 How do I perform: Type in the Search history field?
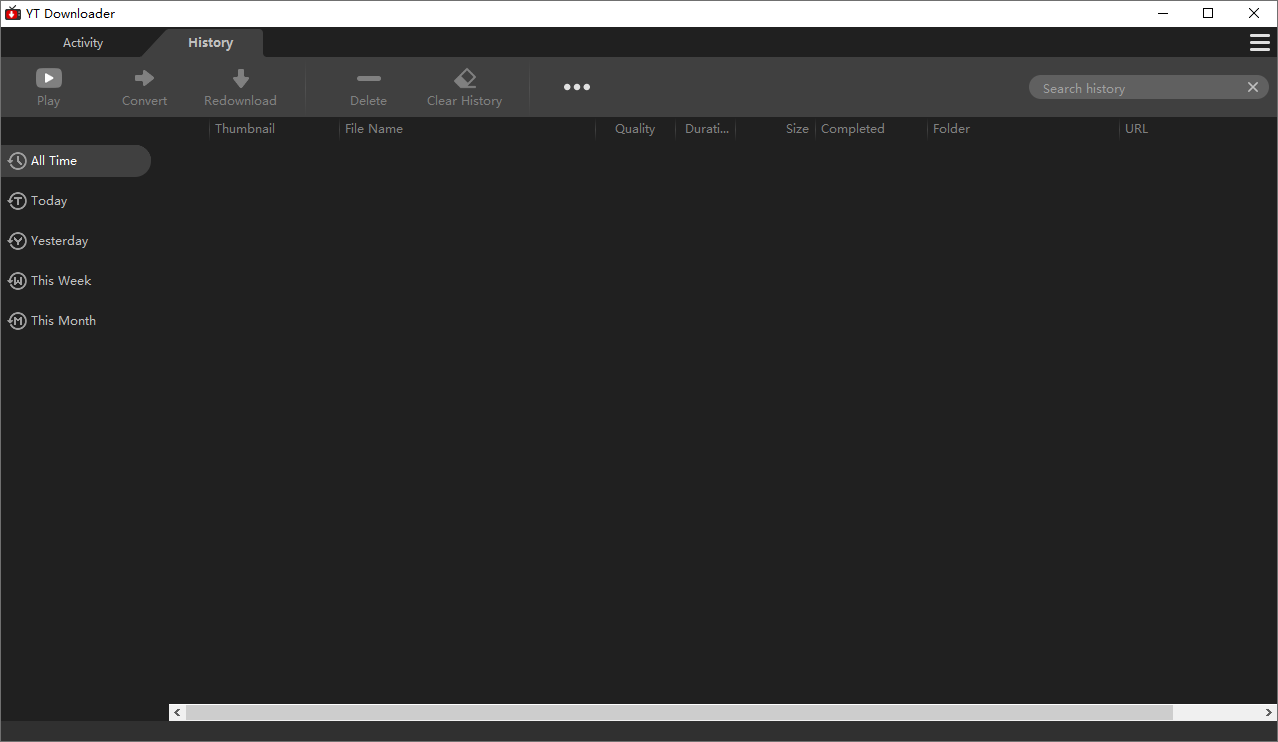[x=1135, y=88]
